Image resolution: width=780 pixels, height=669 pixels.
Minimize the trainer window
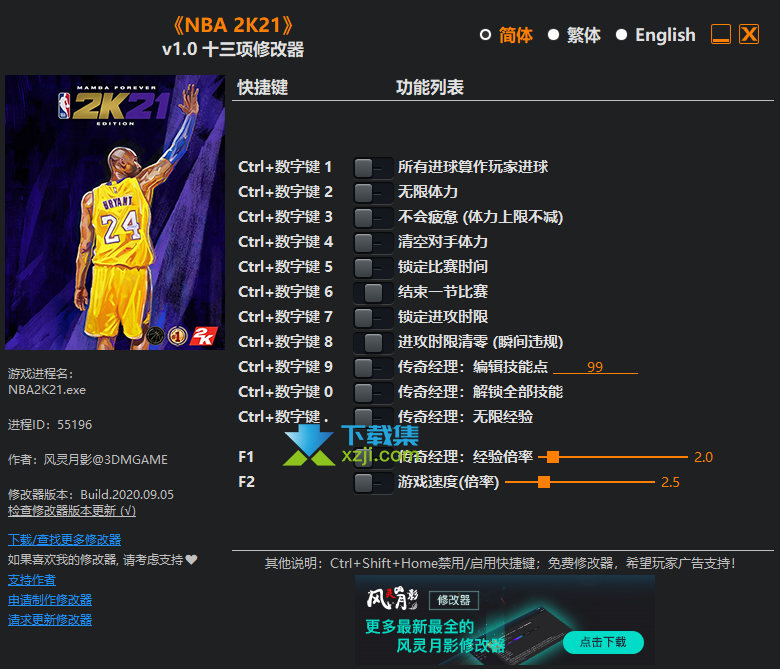pyautogui.click(x=720, y=34)
